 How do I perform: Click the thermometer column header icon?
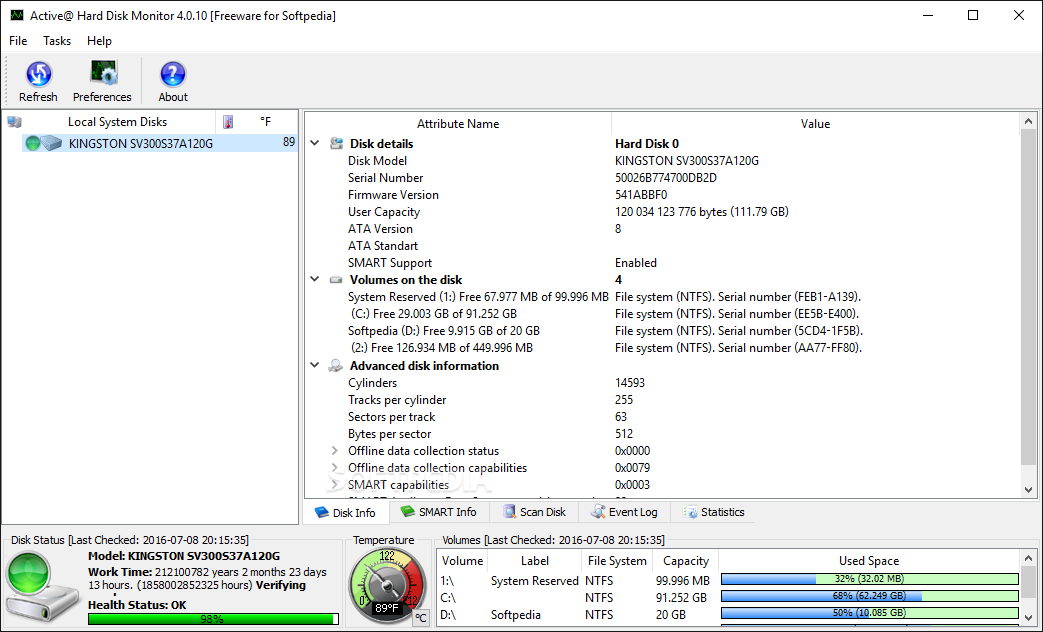228,122
